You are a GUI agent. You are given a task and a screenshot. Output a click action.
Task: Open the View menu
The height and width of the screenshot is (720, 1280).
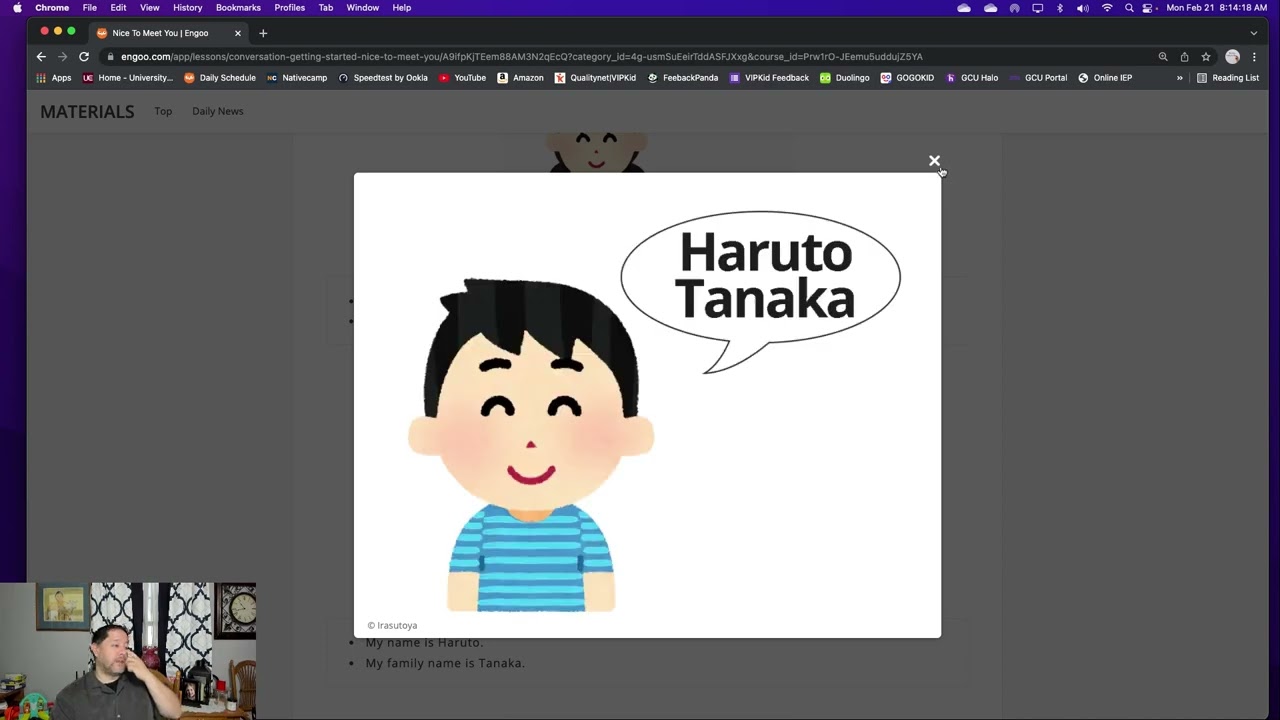(149, 8)
